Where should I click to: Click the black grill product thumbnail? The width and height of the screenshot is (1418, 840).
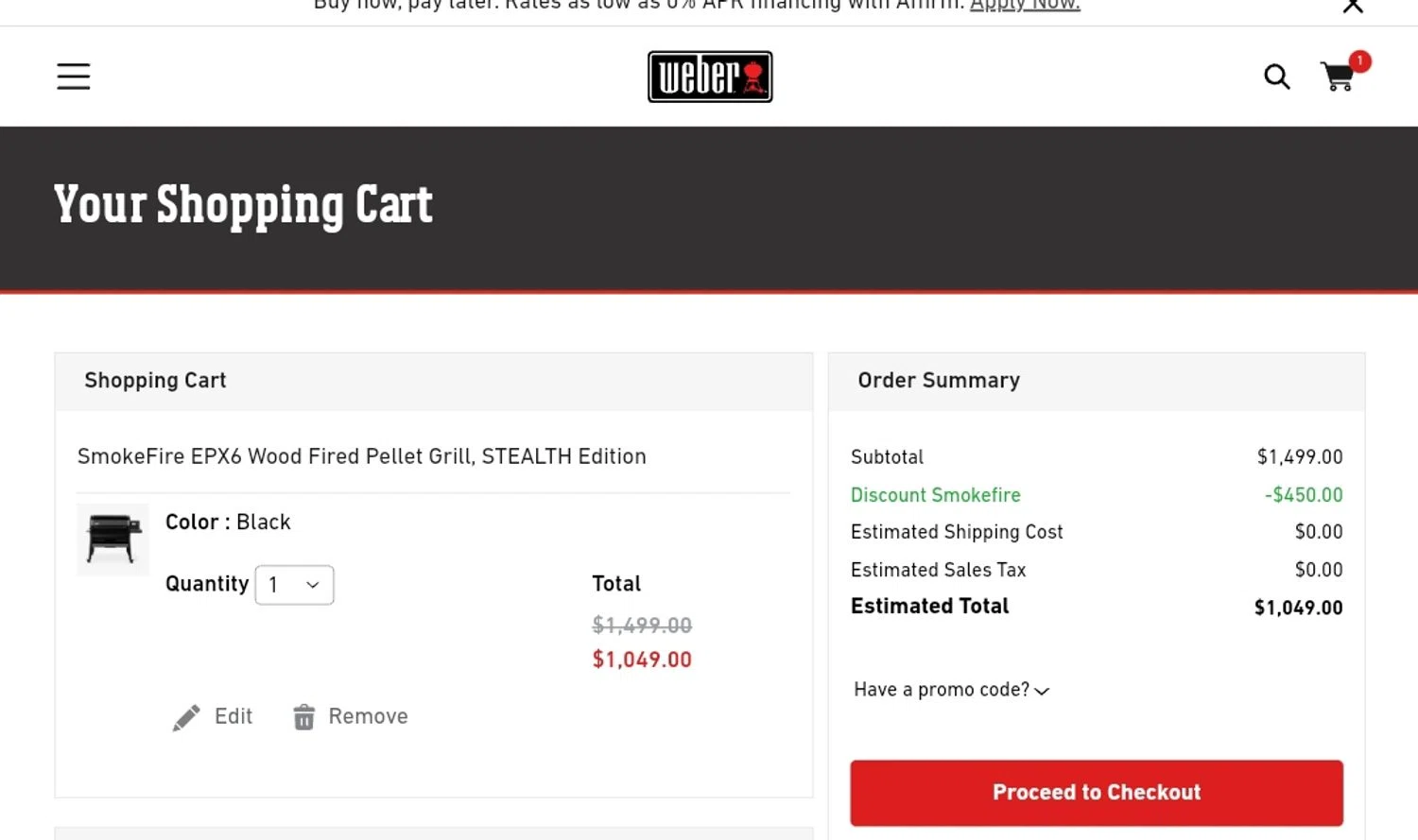point(113,540)
